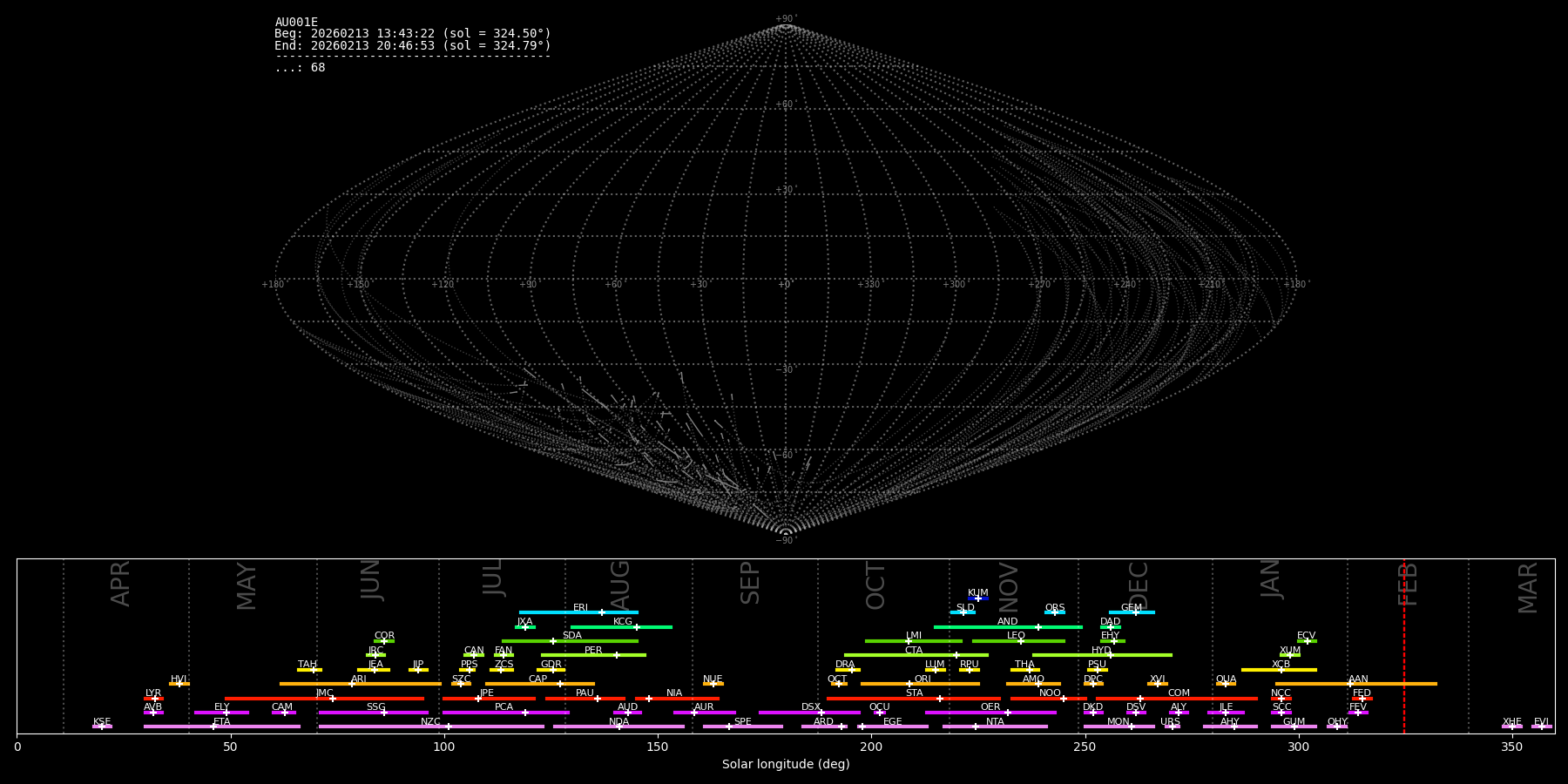Select the GEM shower bar
The height and width of the screenshot is (784, 1568).
point(1132,612)
